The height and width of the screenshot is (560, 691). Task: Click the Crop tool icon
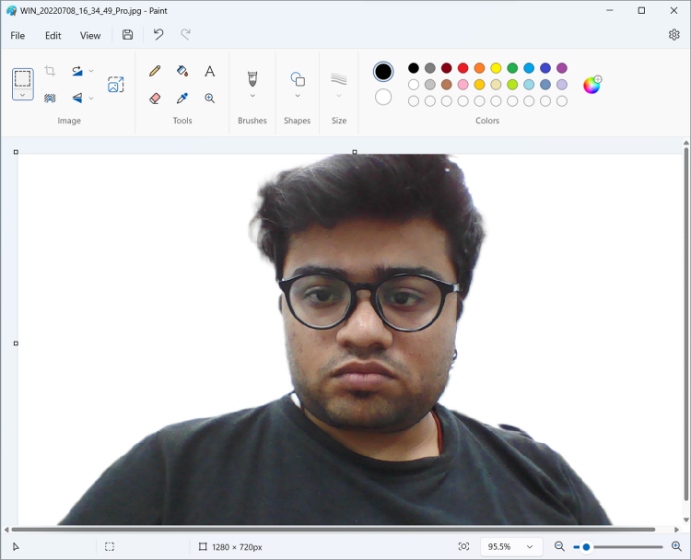(x=50, y=70)
